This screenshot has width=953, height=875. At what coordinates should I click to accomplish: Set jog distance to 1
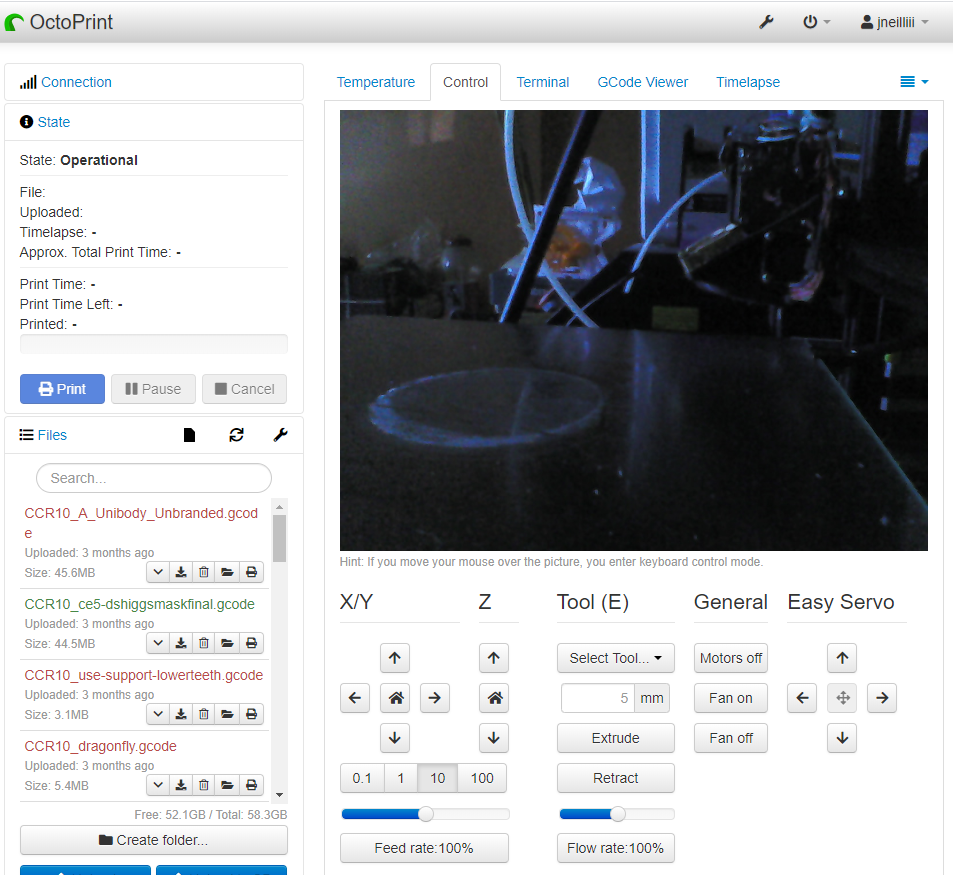pos(401,778)
